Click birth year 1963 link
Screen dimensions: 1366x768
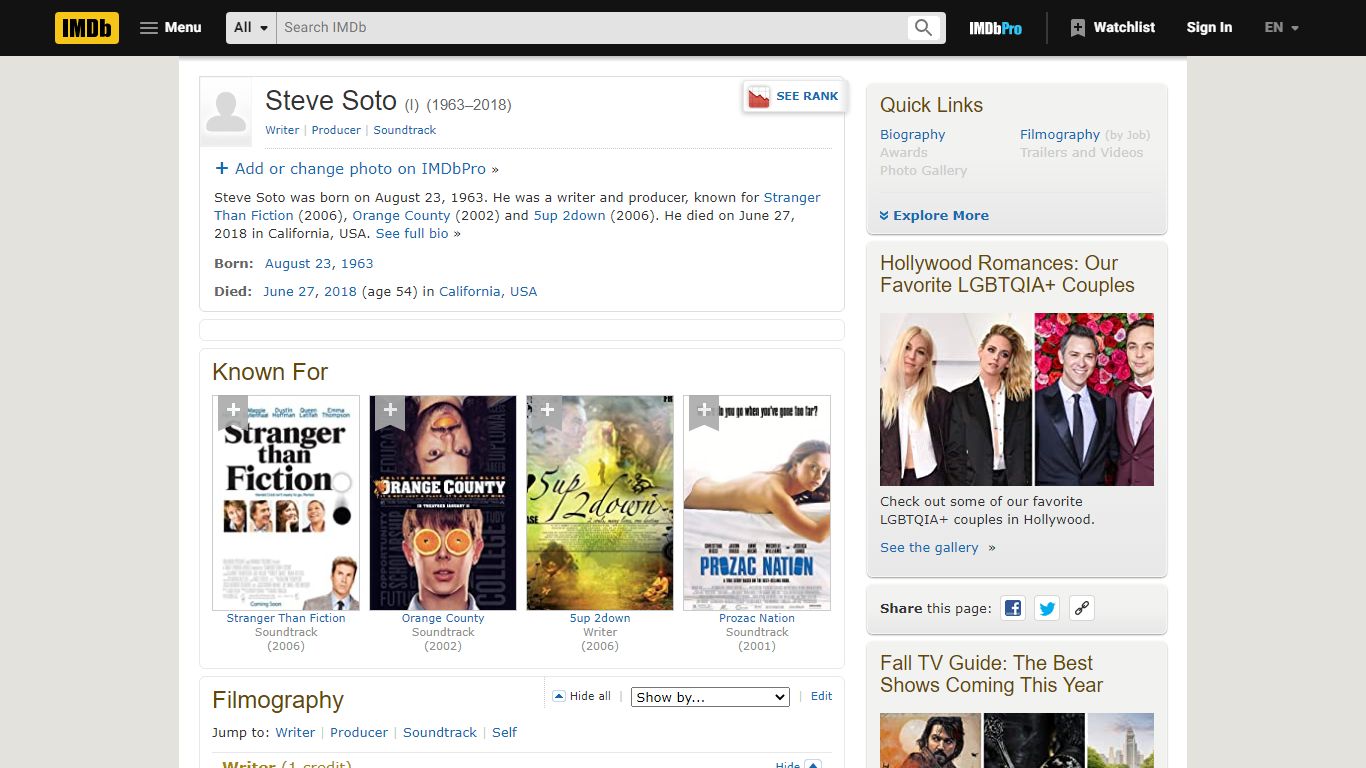(x=357, y=264)
